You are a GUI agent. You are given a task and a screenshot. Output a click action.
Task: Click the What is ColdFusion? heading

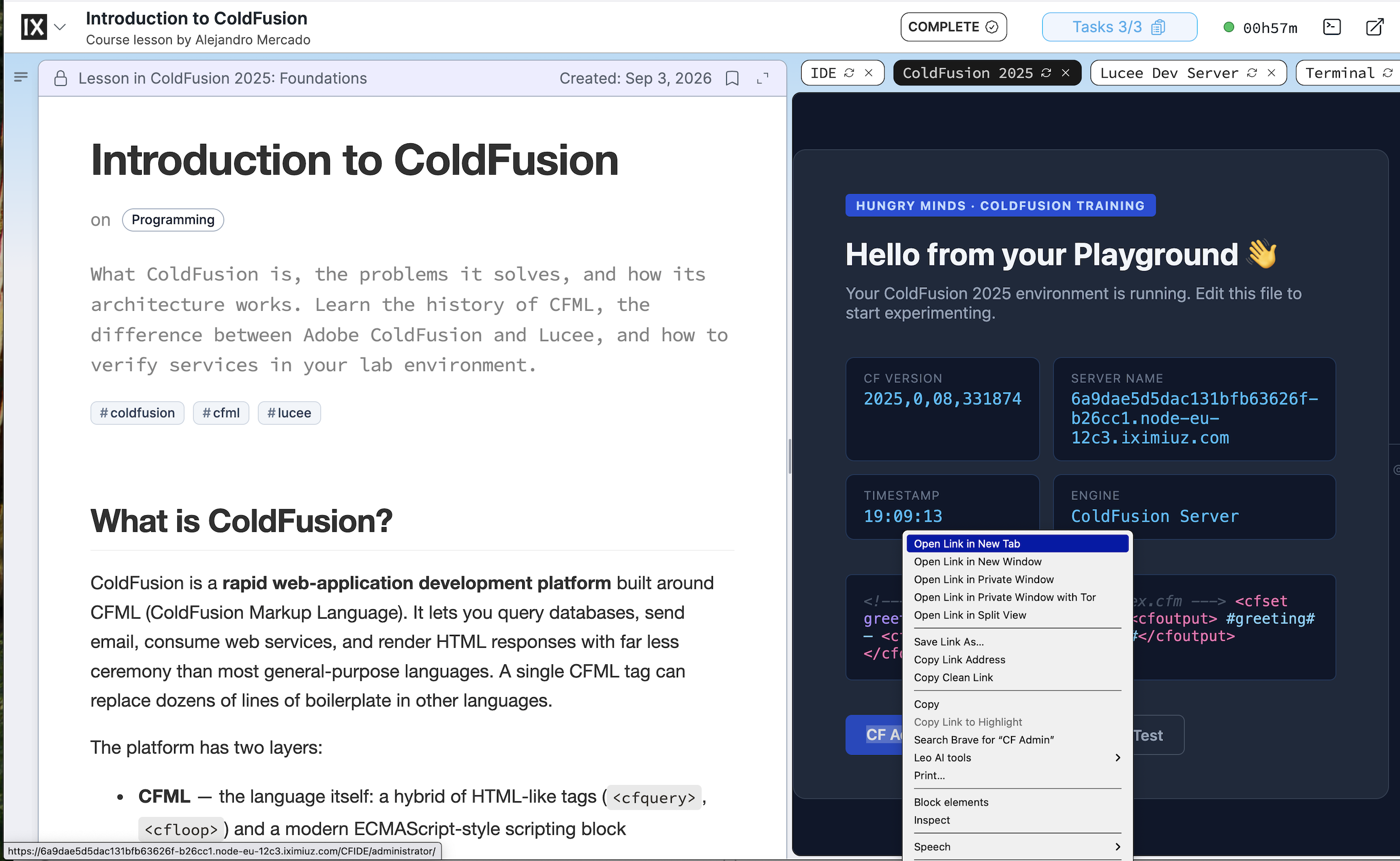click(242, 520)
